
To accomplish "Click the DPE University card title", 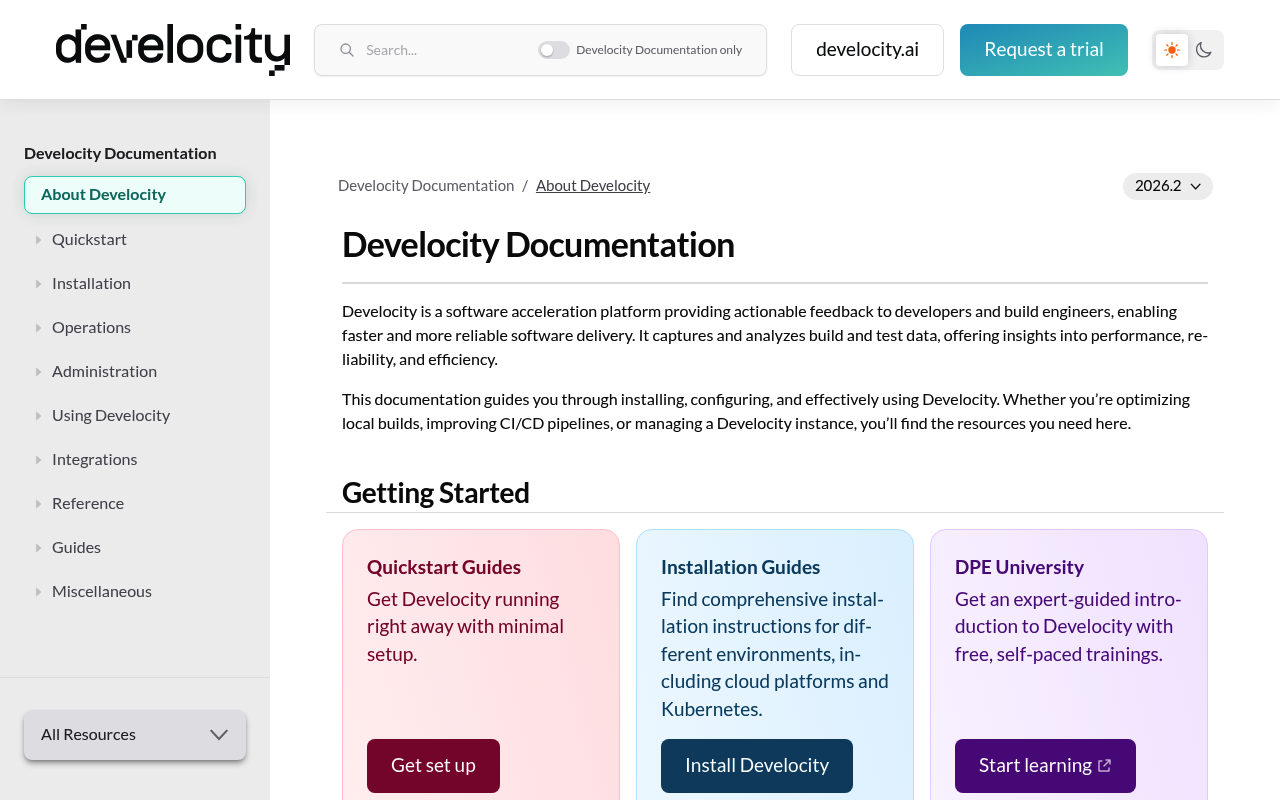I will [x=1019, y=567].
